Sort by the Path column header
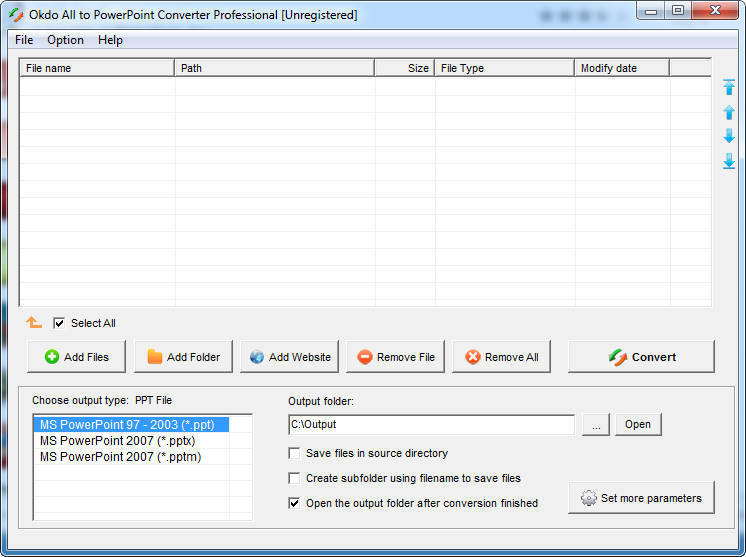 pos(275,68)
